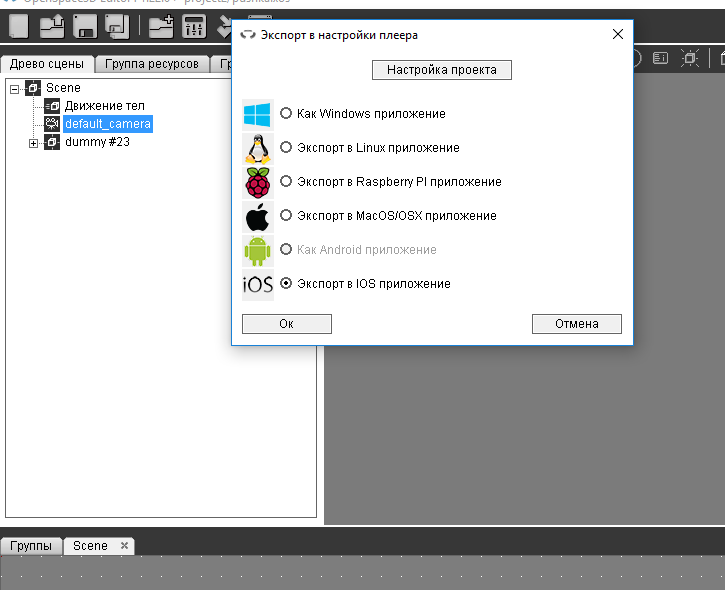Confirm export with the Ок button
This screenshot has height=590, width=725.
(287, 324)
